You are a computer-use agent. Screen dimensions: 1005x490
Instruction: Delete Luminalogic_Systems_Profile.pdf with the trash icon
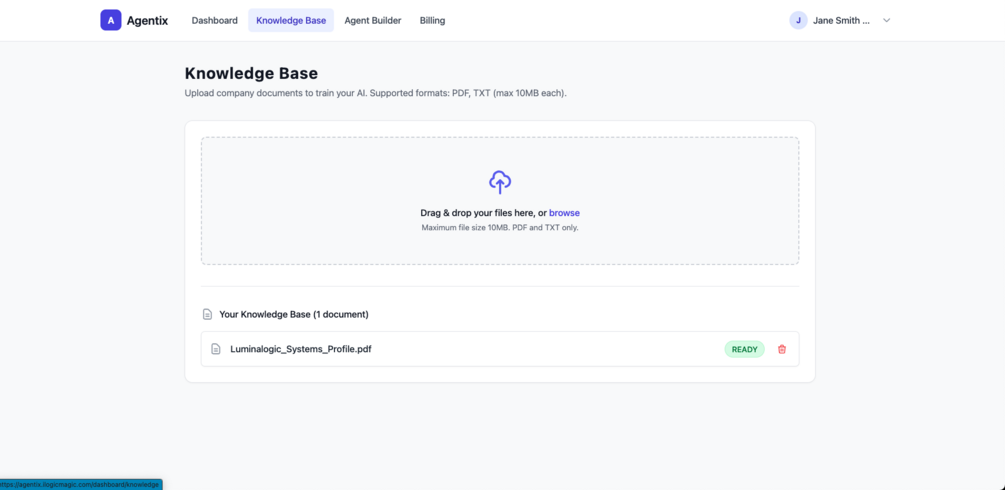pos(781,350)
